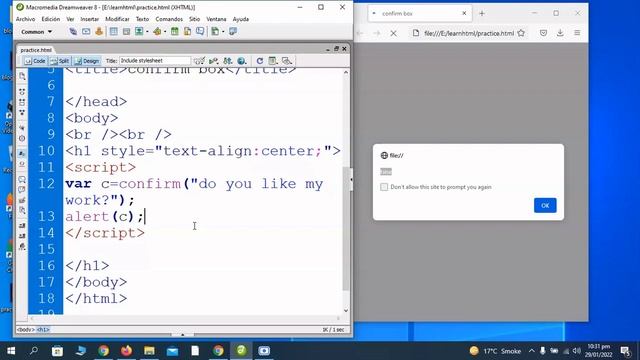Screen dimensions: 640x360
Task: Collapse the side panel handle
Action: click(351, 179)
